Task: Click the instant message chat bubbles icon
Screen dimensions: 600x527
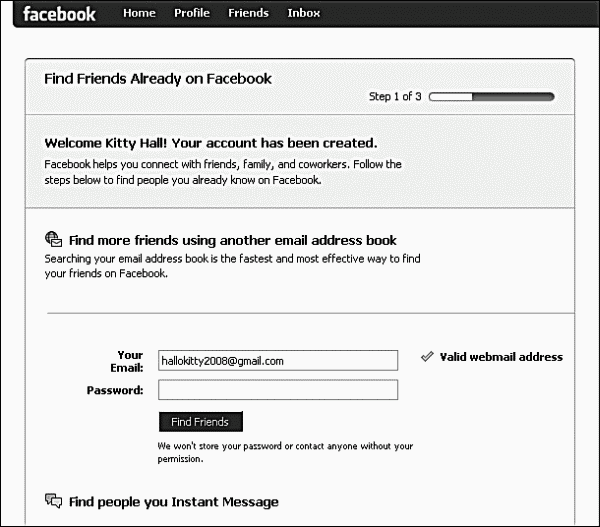Action: (x=54, y=501)
